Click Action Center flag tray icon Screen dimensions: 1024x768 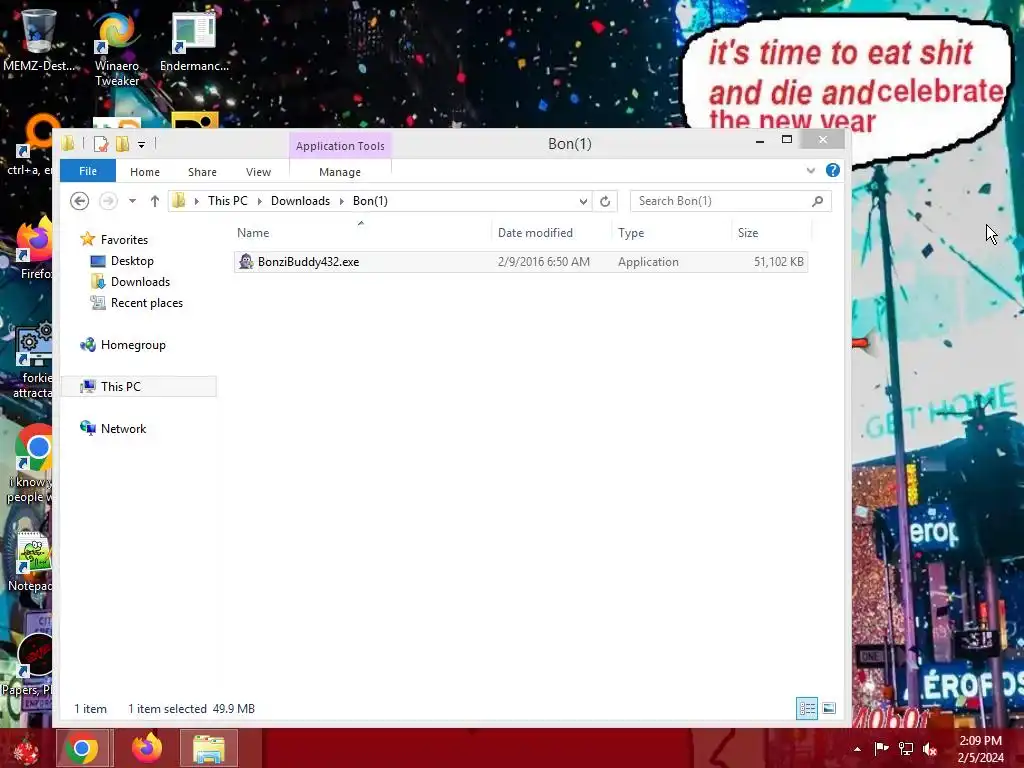pyautogui.click(x=881, y=749)
